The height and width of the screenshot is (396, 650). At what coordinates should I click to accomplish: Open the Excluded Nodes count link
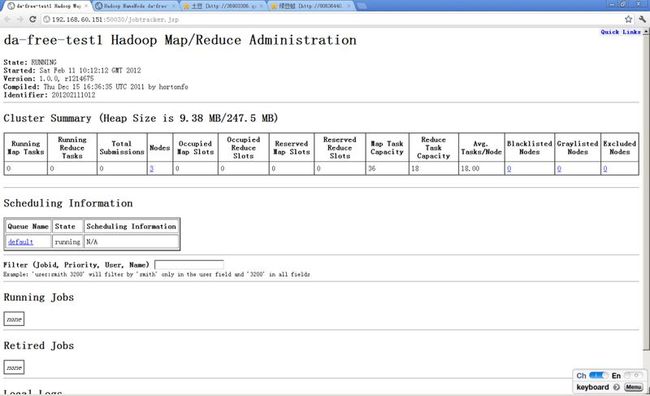coord(605,169)
